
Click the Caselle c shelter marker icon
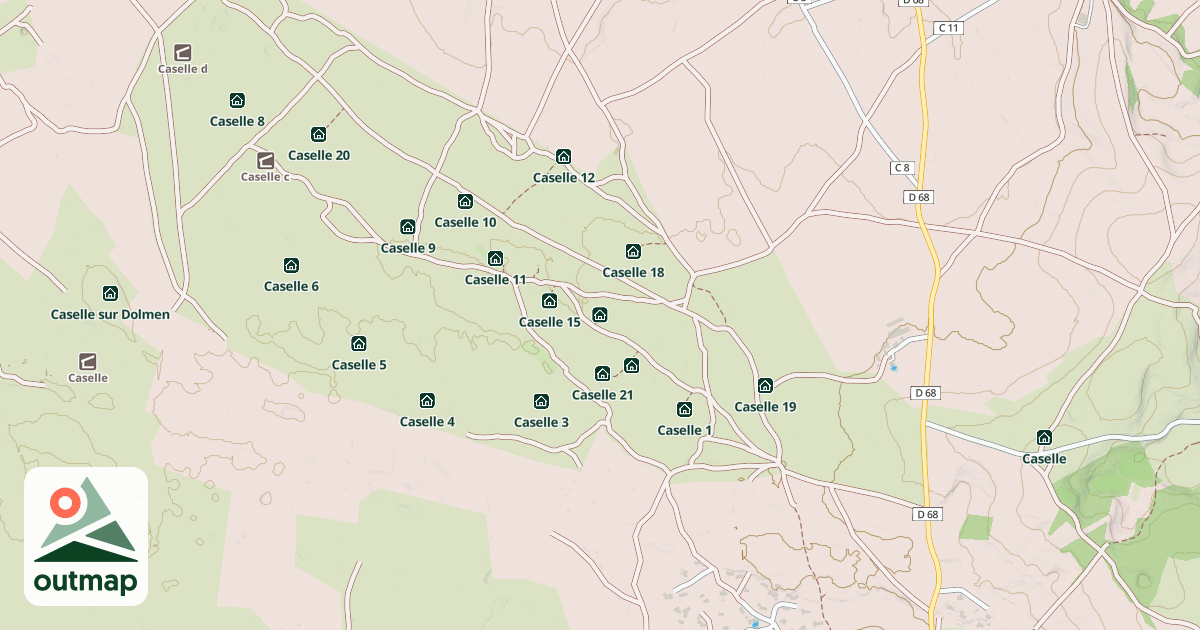265,160
